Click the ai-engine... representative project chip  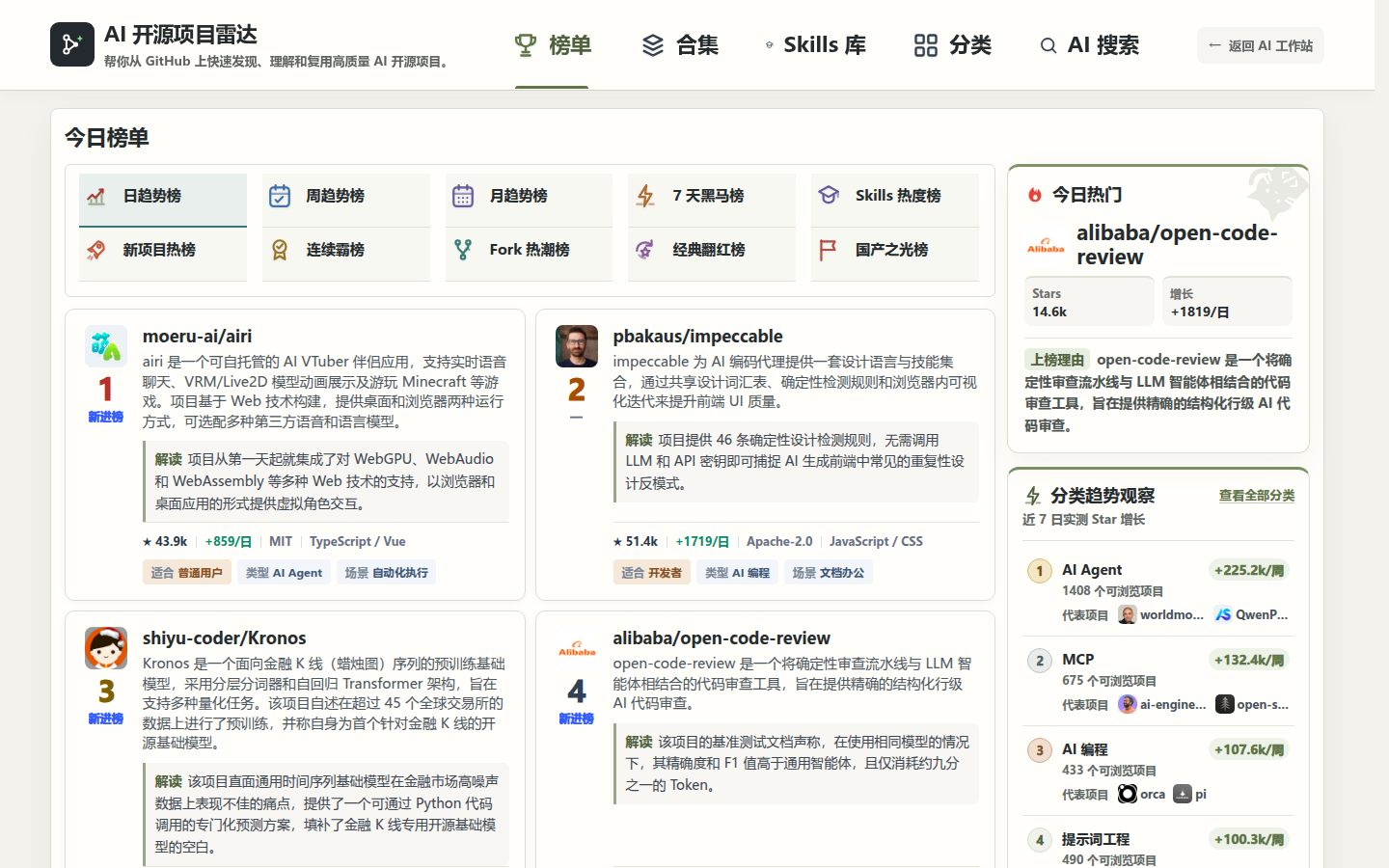point(1161,704)
